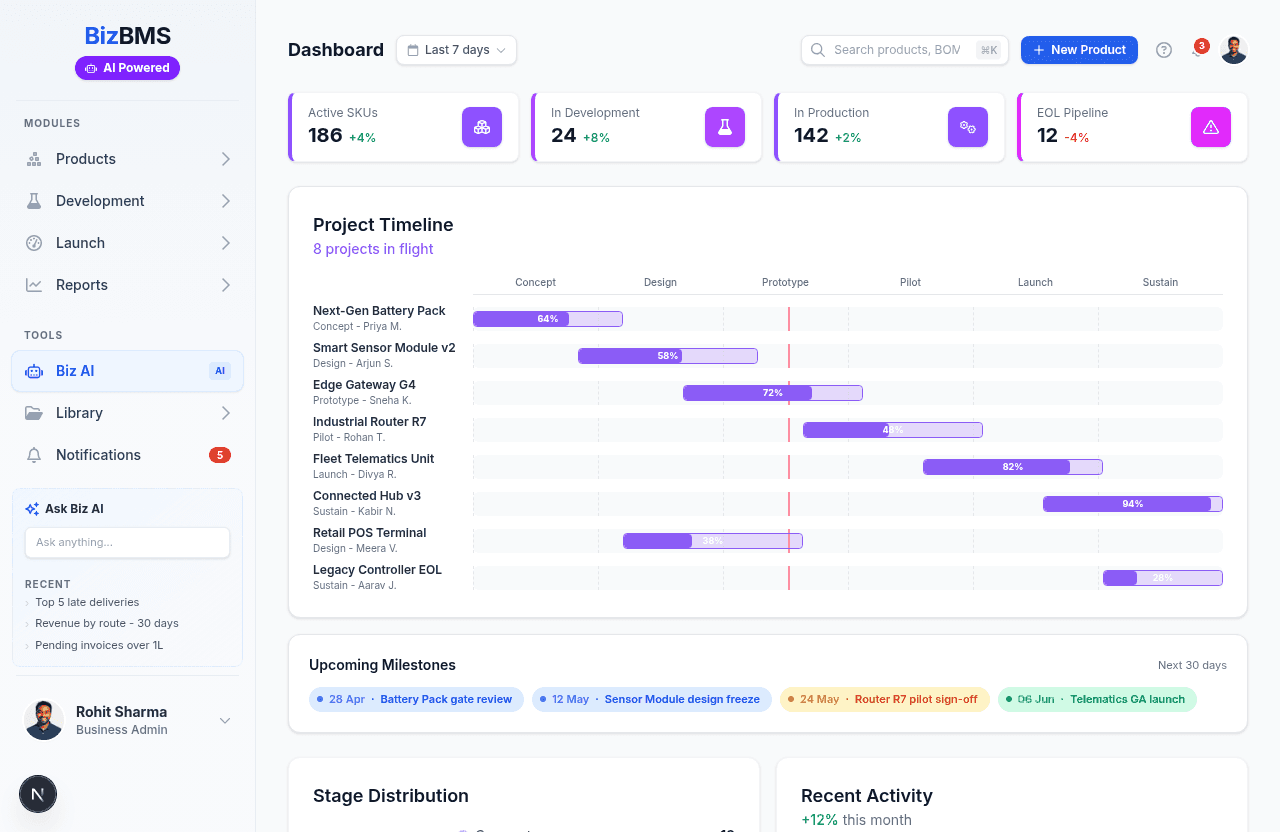The height and width of the screenshot is (832, 1280).
Task: Click the user avatar in header
Action: 1234,50
